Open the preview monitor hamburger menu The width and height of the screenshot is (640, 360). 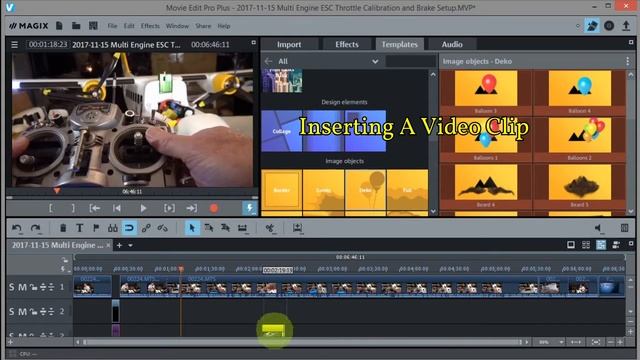pos(15,44)
